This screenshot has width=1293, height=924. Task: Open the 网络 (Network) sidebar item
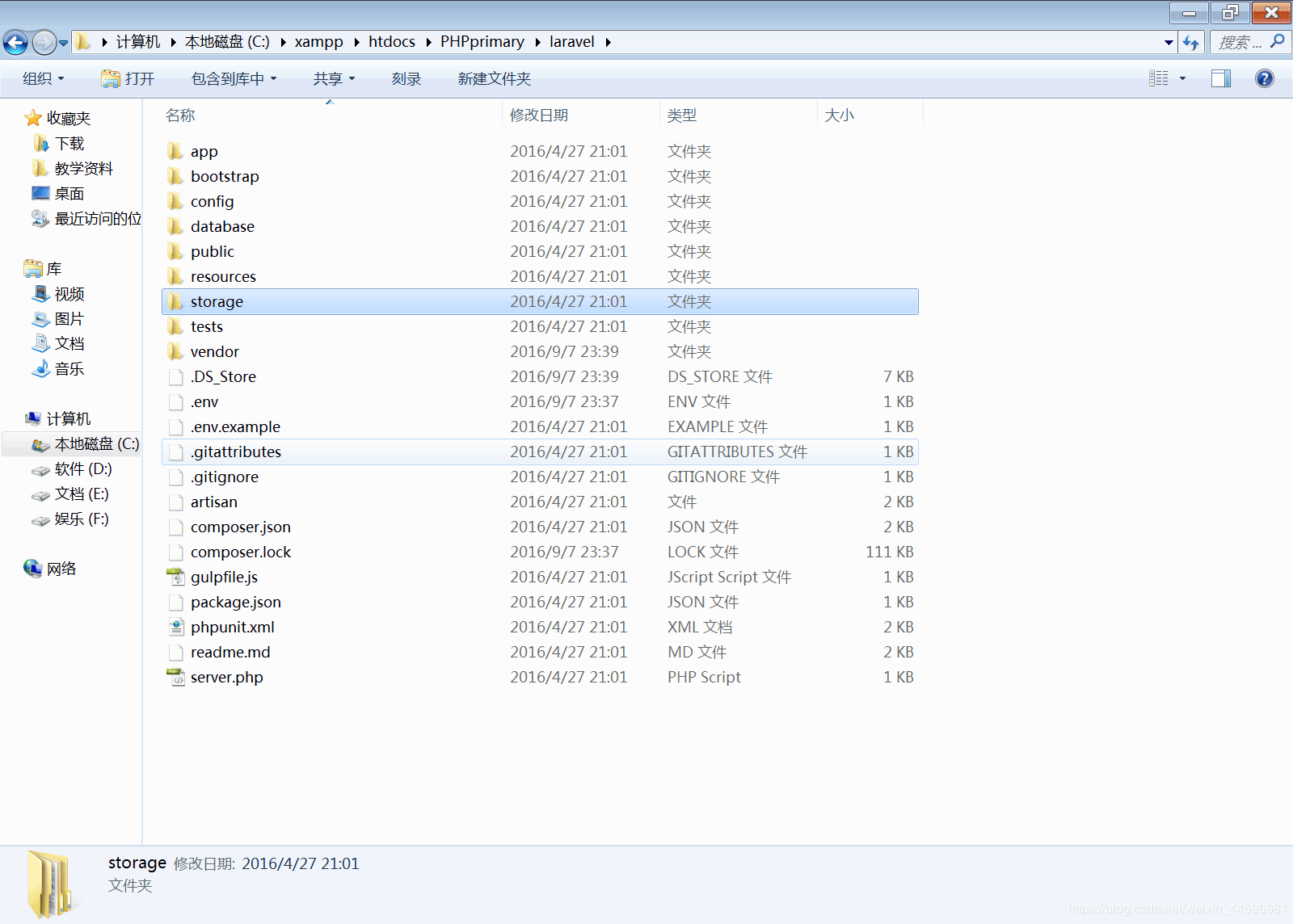pyautogui.click(x=61, y=569)
